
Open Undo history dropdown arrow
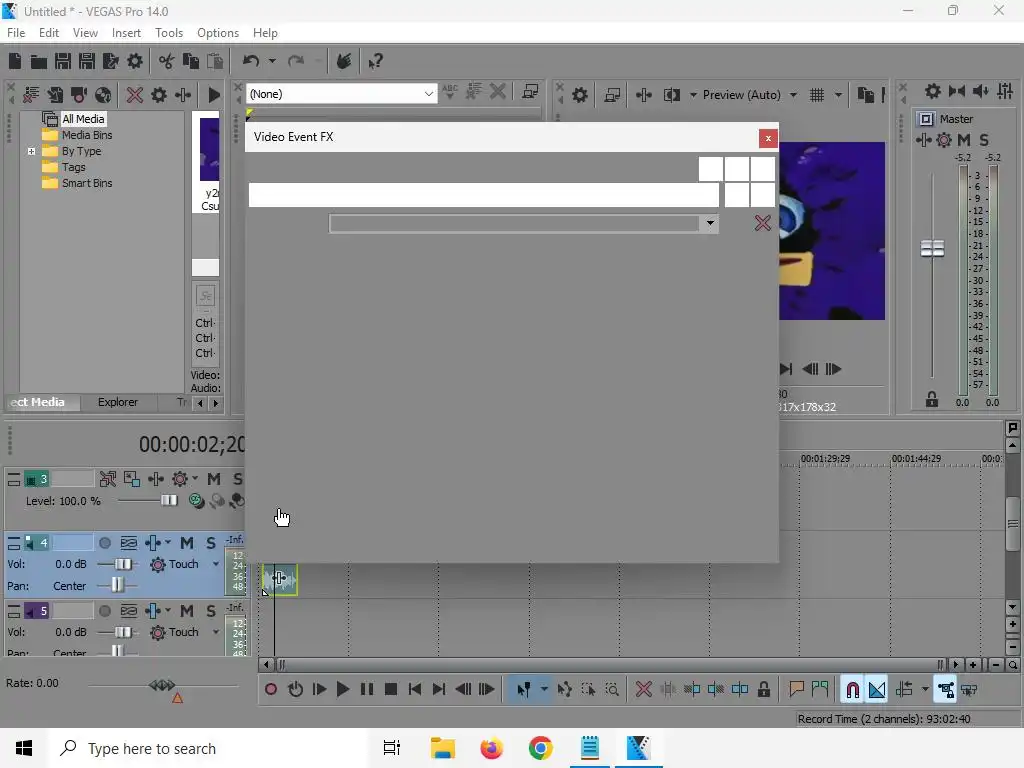pyautogui.click(x=272, y=61)
